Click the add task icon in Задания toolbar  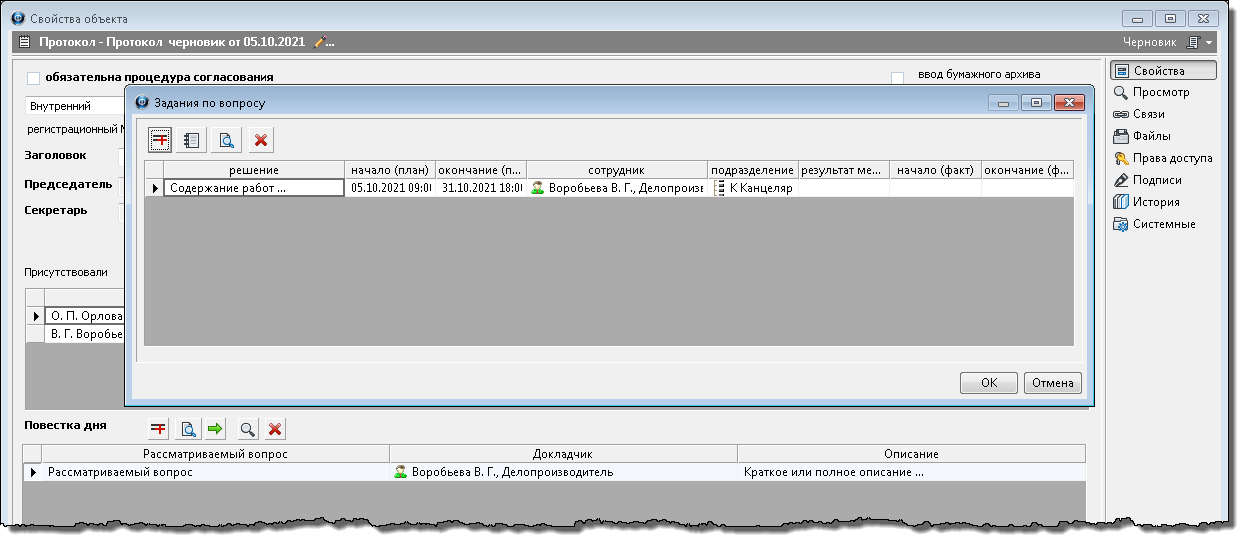tap(160, 140)
